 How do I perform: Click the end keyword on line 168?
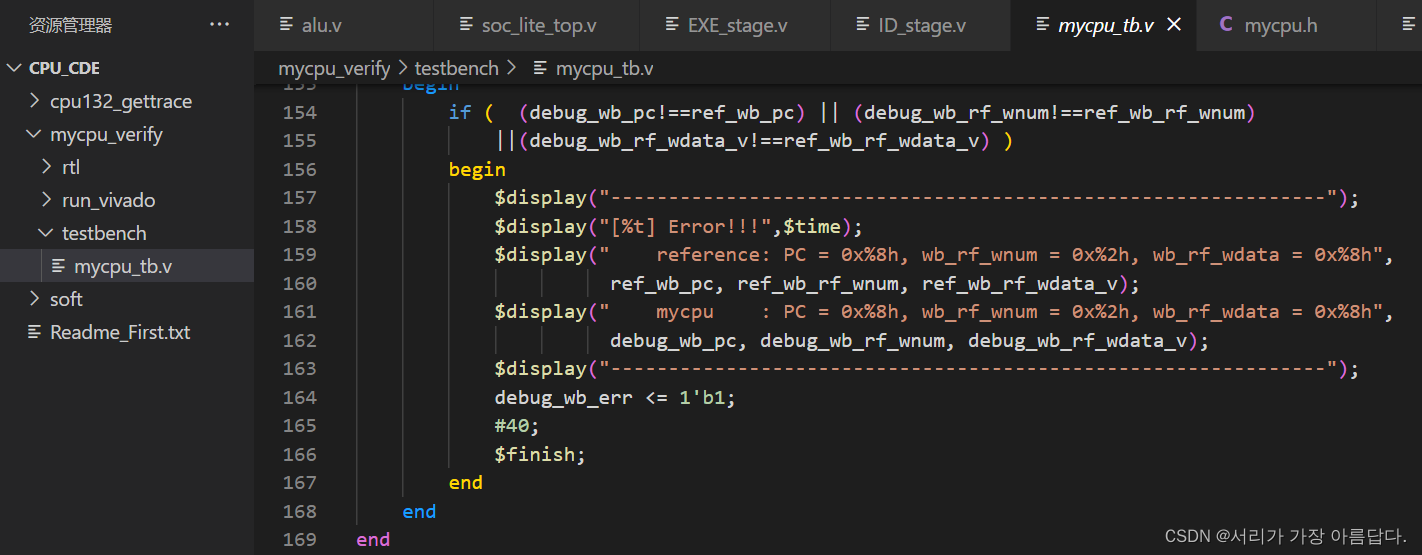point(419,511)
